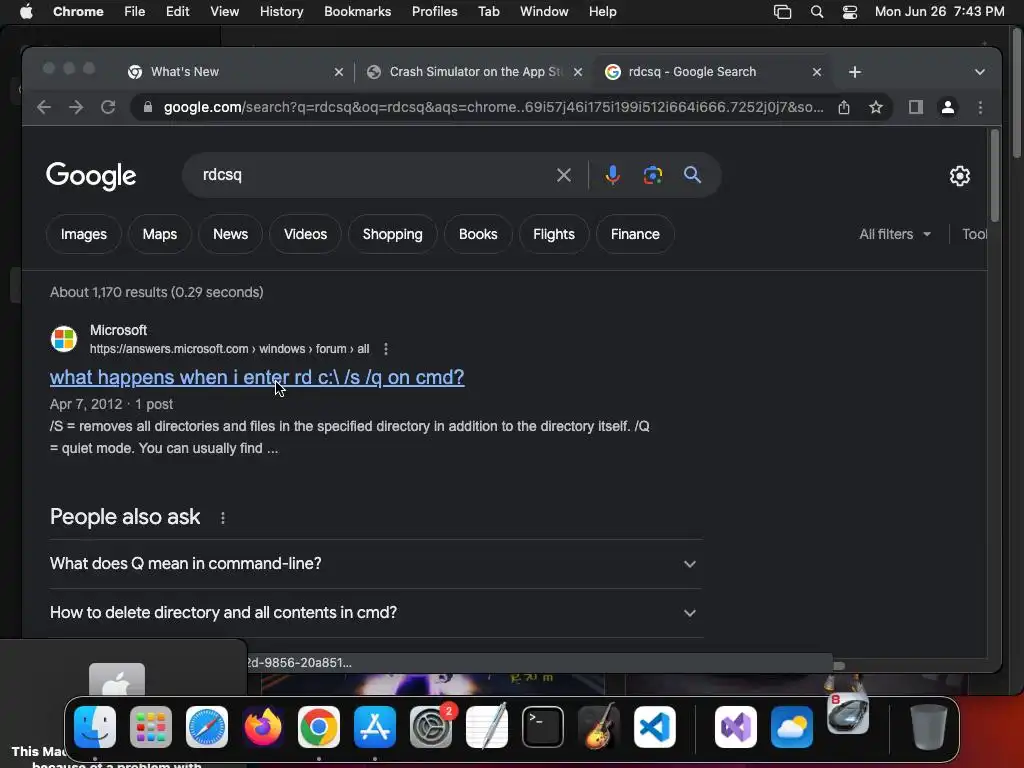Filter results by News

[231, 234]
